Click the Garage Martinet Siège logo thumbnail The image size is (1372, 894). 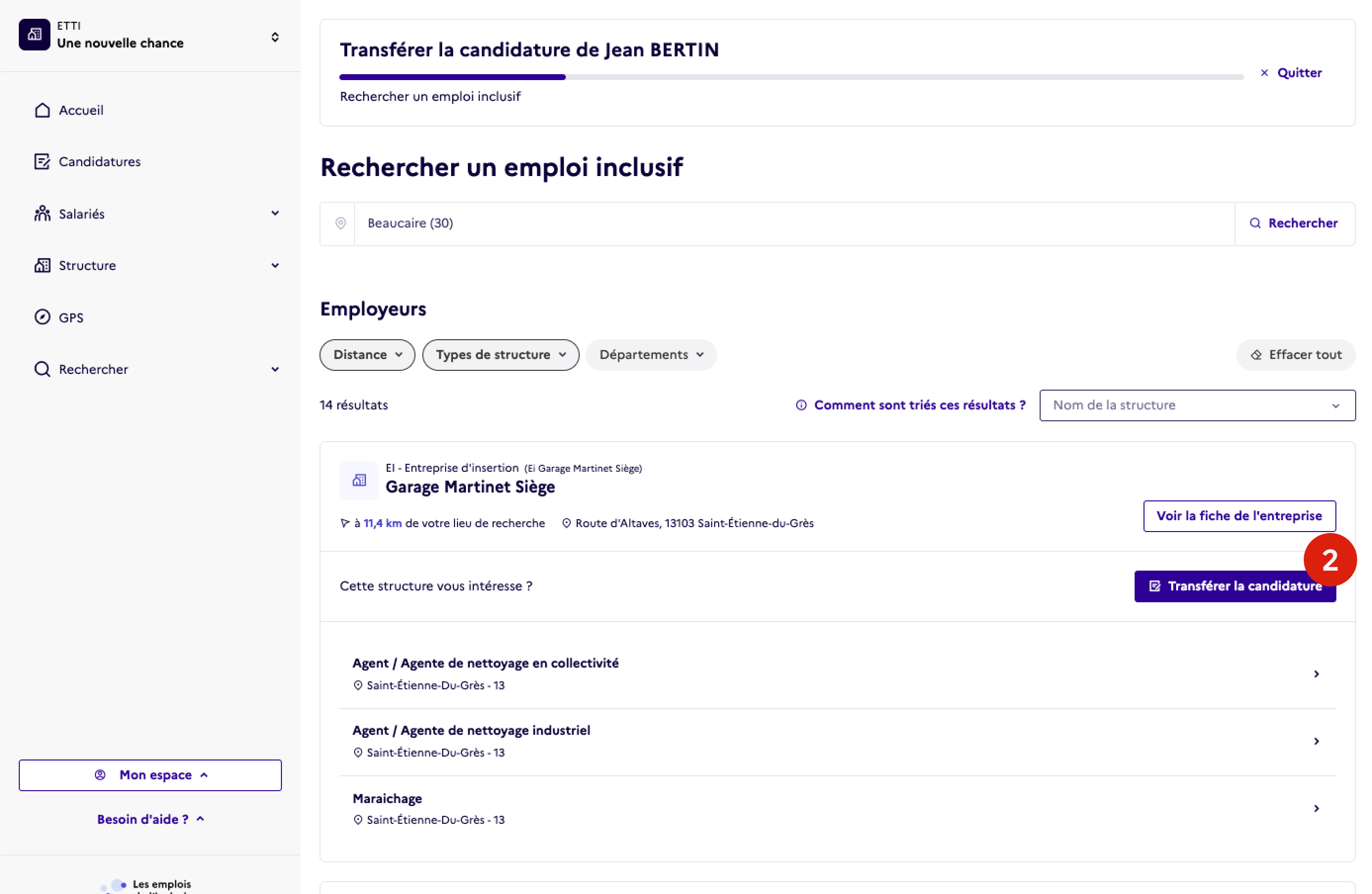click(x=359, y=480)
